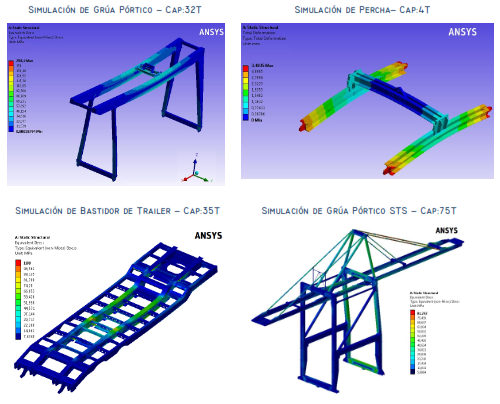Click the 'Simulación de Grúa Pórtico – Cap:32T' heading
500x404 pixels.
coord(115,10)
